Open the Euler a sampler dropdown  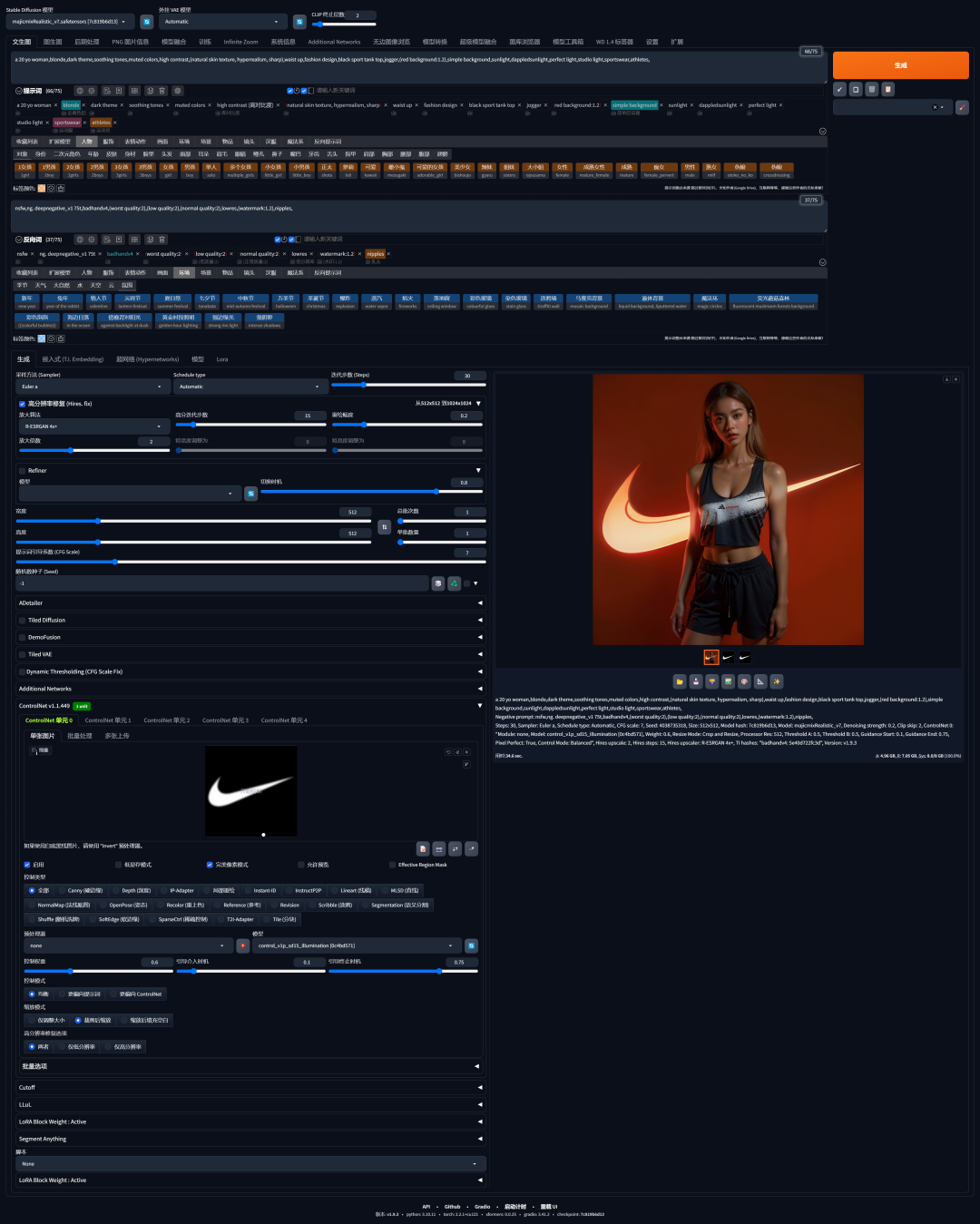(93, 387)
